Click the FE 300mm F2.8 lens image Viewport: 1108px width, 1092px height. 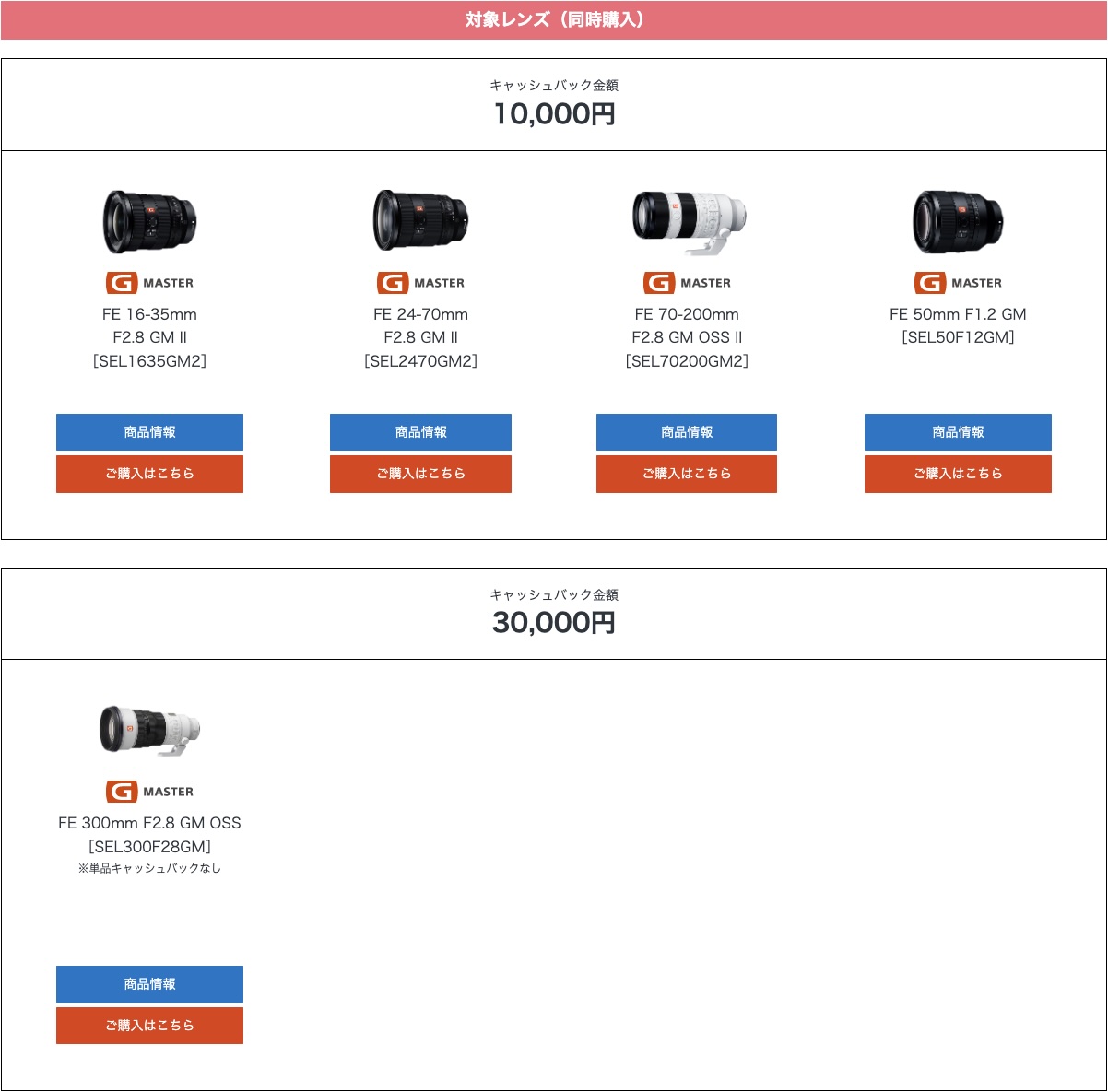(x=149, y=731)
